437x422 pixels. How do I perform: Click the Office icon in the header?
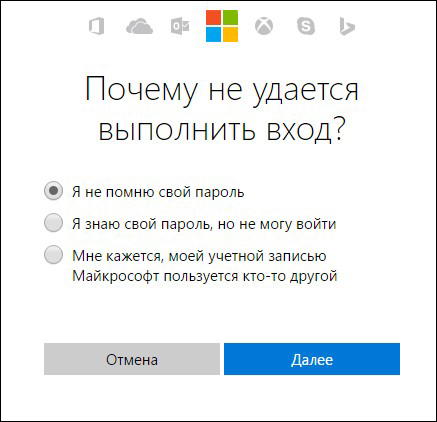click(x=96, y=26)
